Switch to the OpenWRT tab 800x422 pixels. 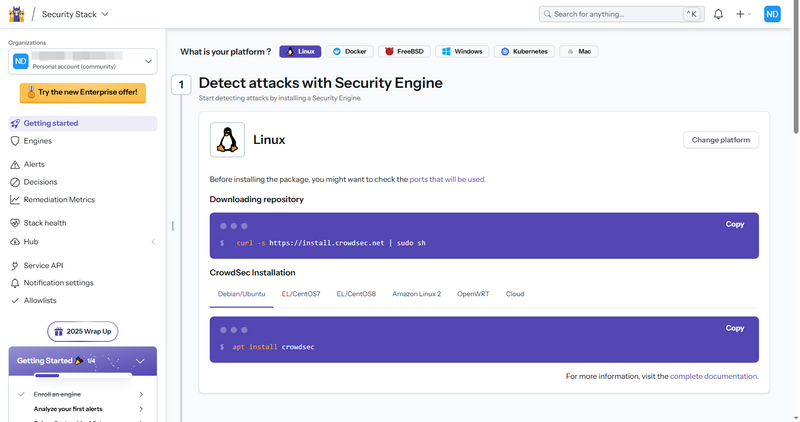(x=473, y=294)
